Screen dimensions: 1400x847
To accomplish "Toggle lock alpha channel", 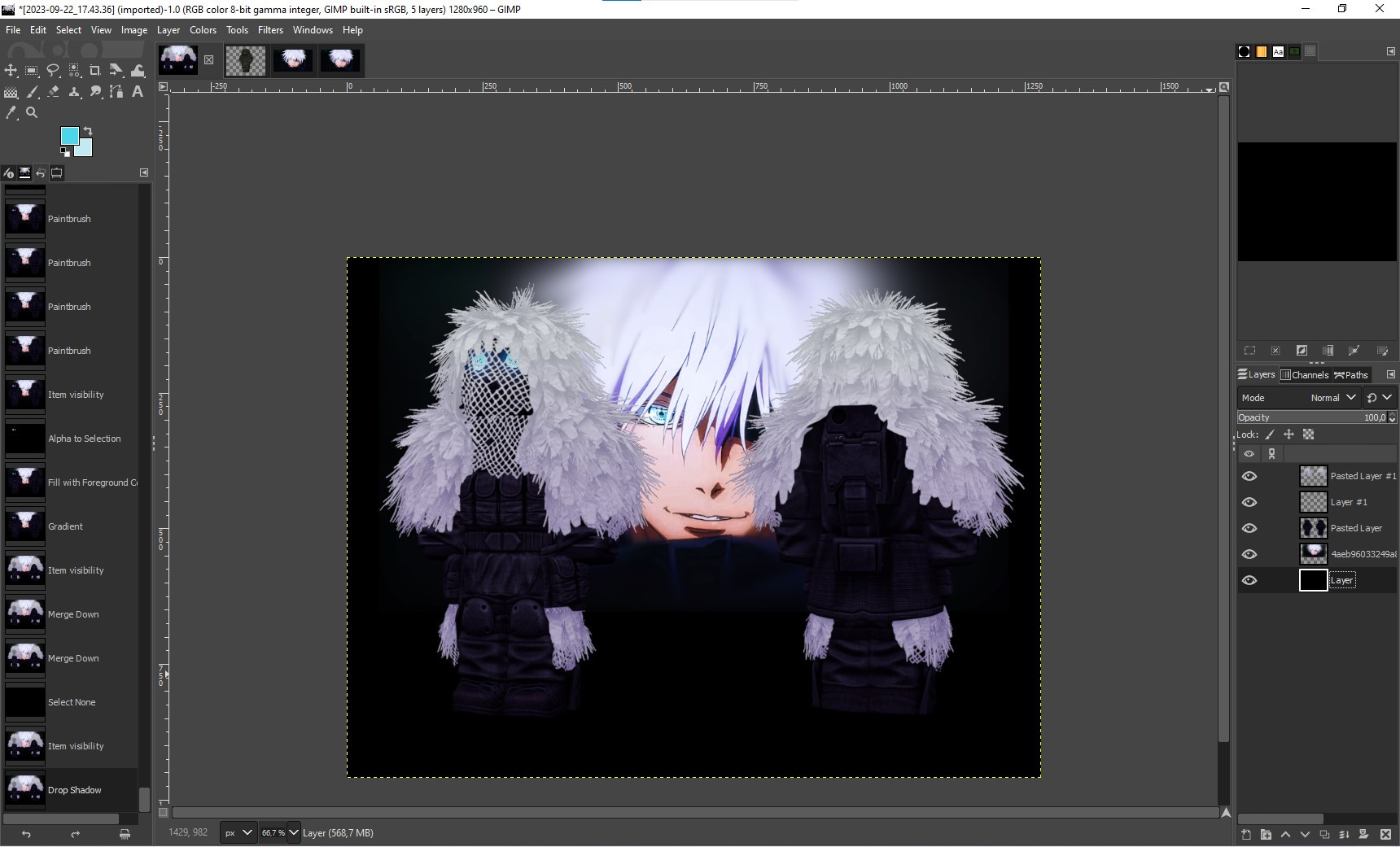I will 1308,434.
